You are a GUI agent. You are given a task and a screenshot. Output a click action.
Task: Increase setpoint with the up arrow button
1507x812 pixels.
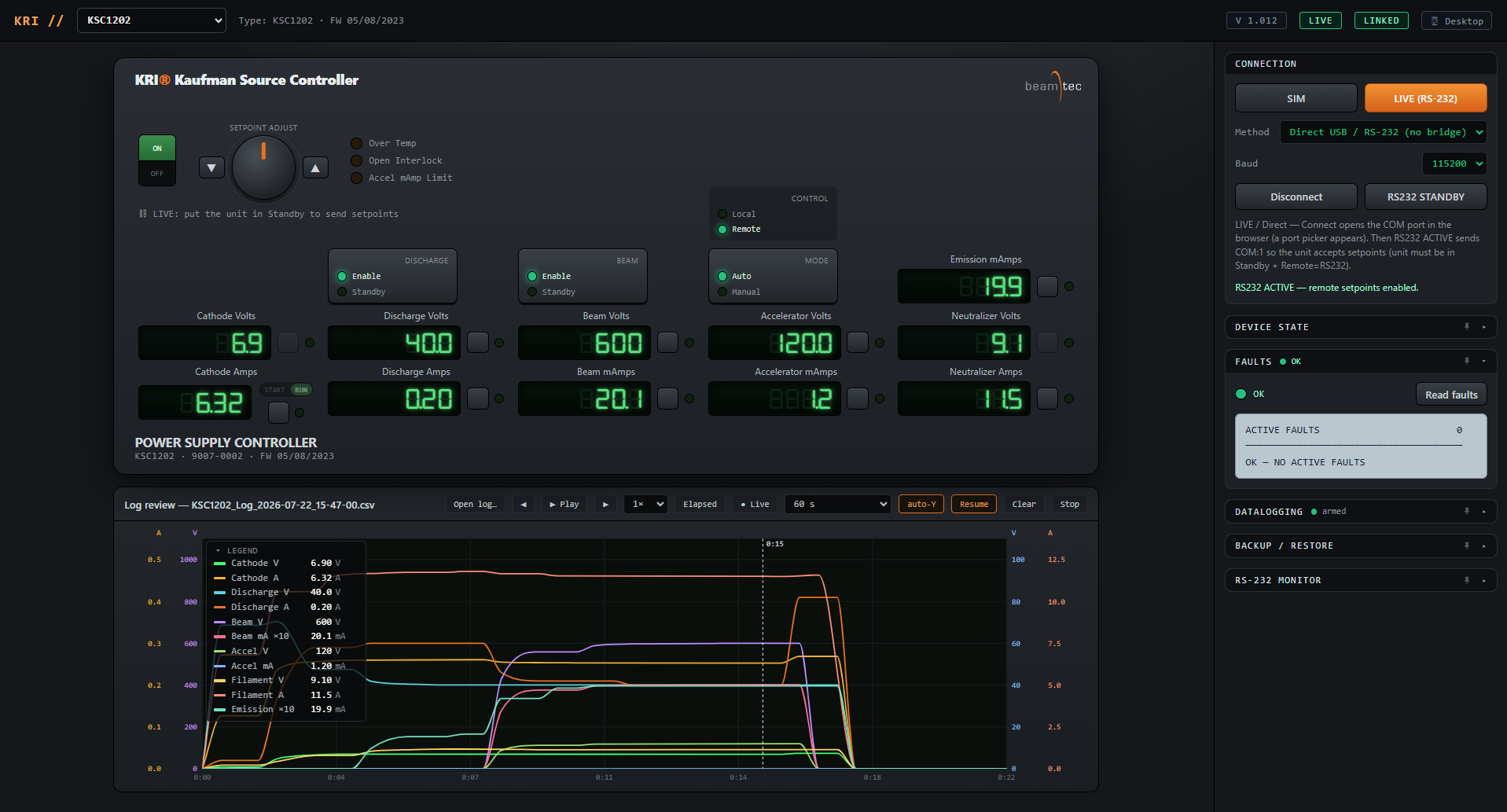[x=315, y=167]
